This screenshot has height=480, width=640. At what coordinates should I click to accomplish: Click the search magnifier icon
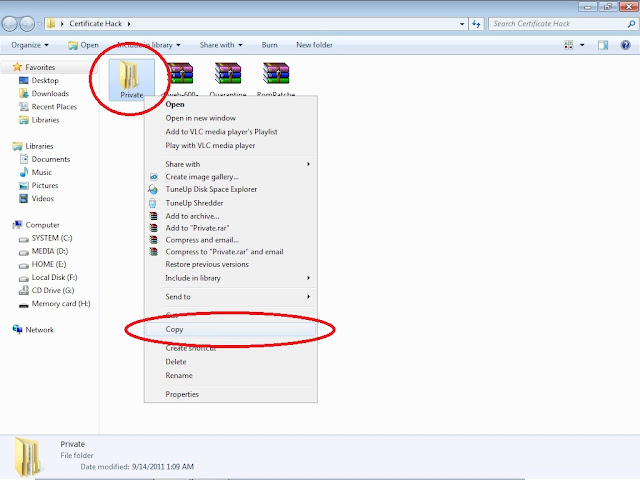coord(631,24)
